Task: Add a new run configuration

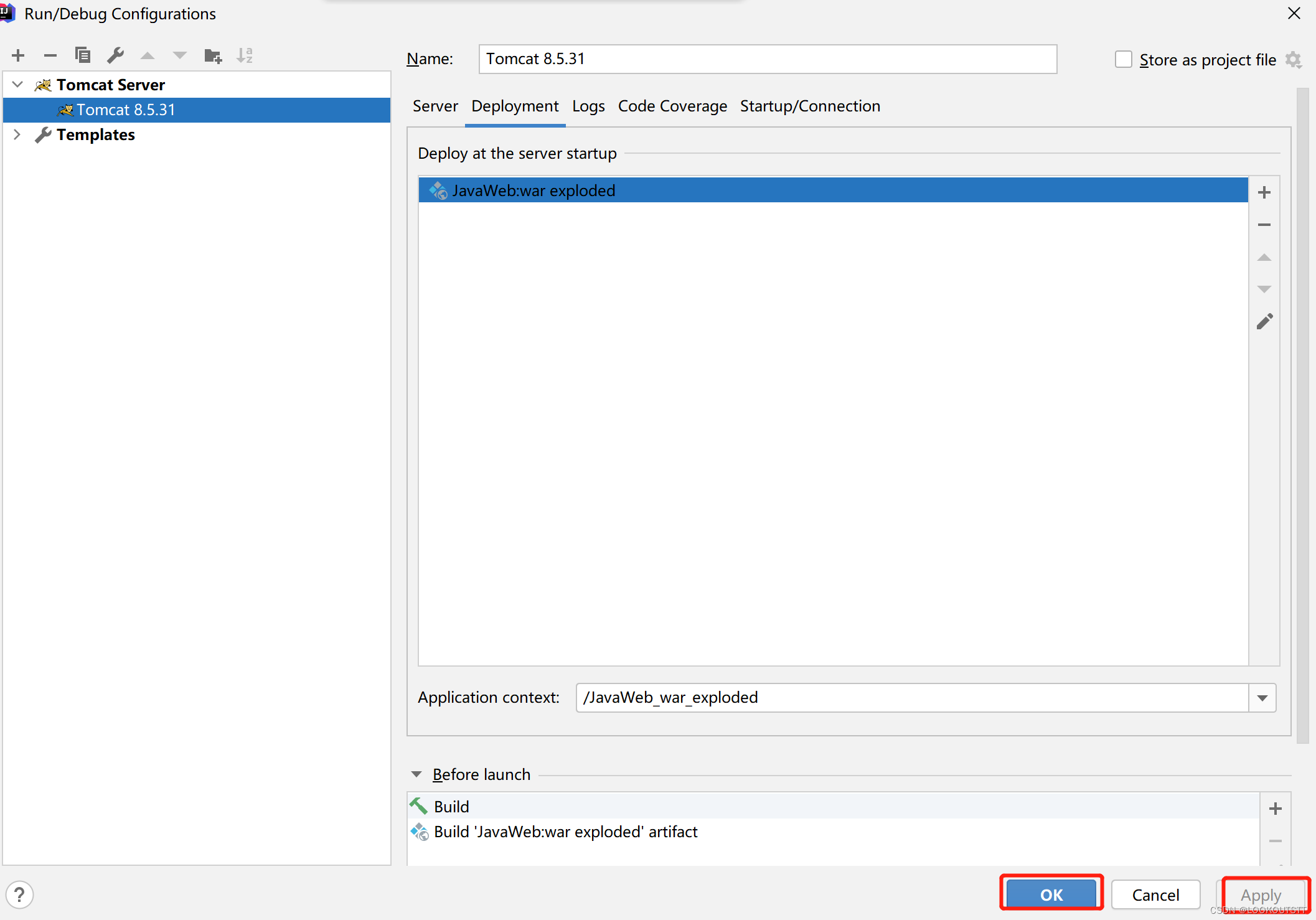Action: 18,56
